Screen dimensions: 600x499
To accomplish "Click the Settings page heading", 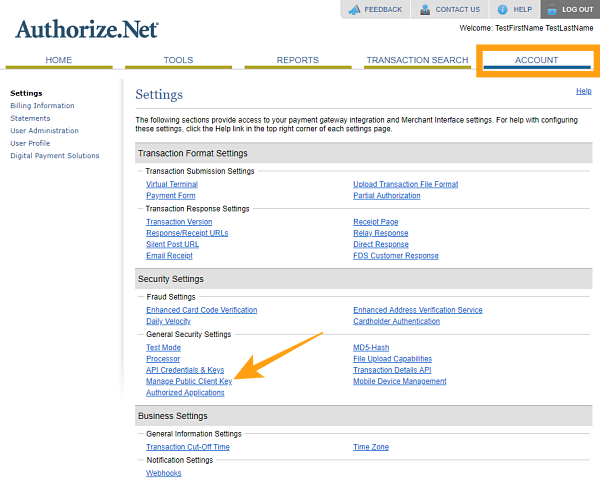I will coord(159,95).
